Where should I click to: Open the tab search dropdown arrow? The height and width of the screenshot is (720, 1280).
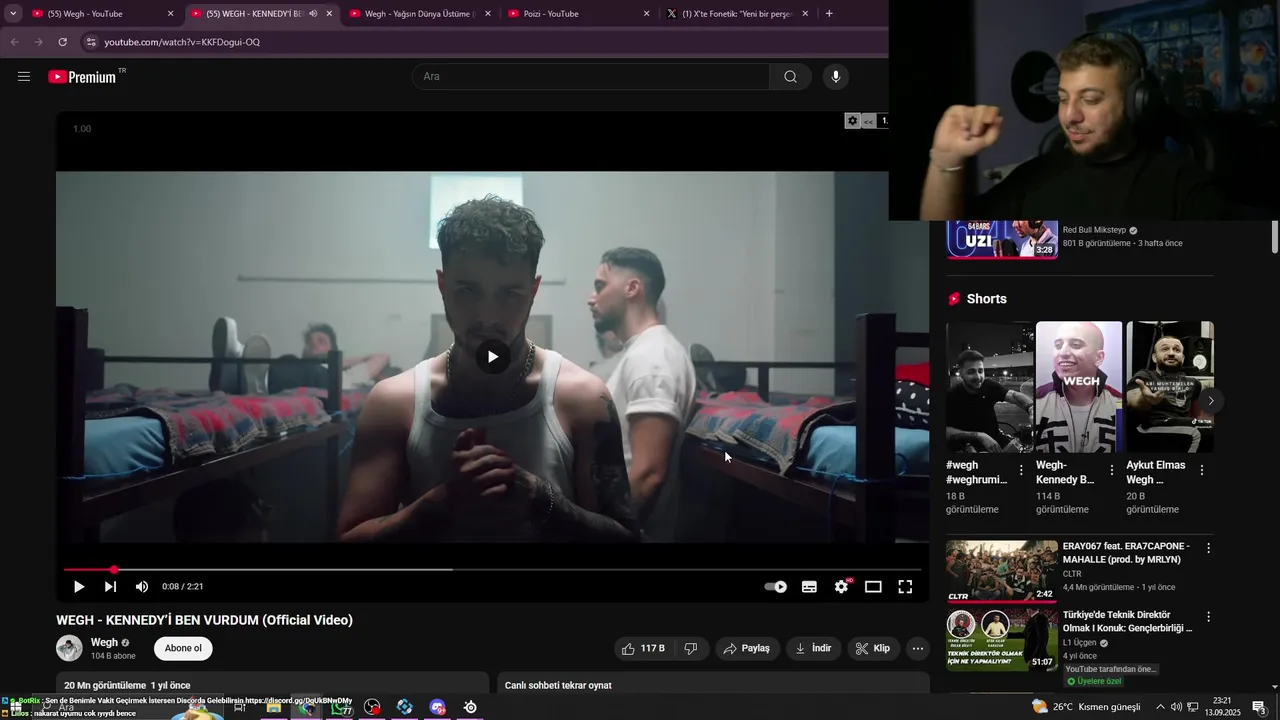pyautogui.click(x=13, y=14)
